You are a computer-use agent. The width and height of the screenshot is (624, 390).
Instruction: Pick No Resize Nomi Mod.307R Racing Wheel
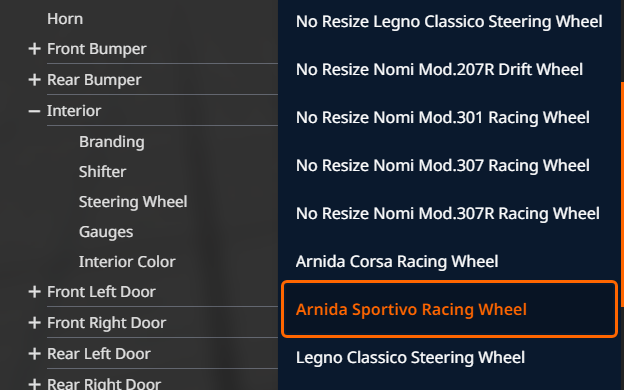(x=448, y=214)
